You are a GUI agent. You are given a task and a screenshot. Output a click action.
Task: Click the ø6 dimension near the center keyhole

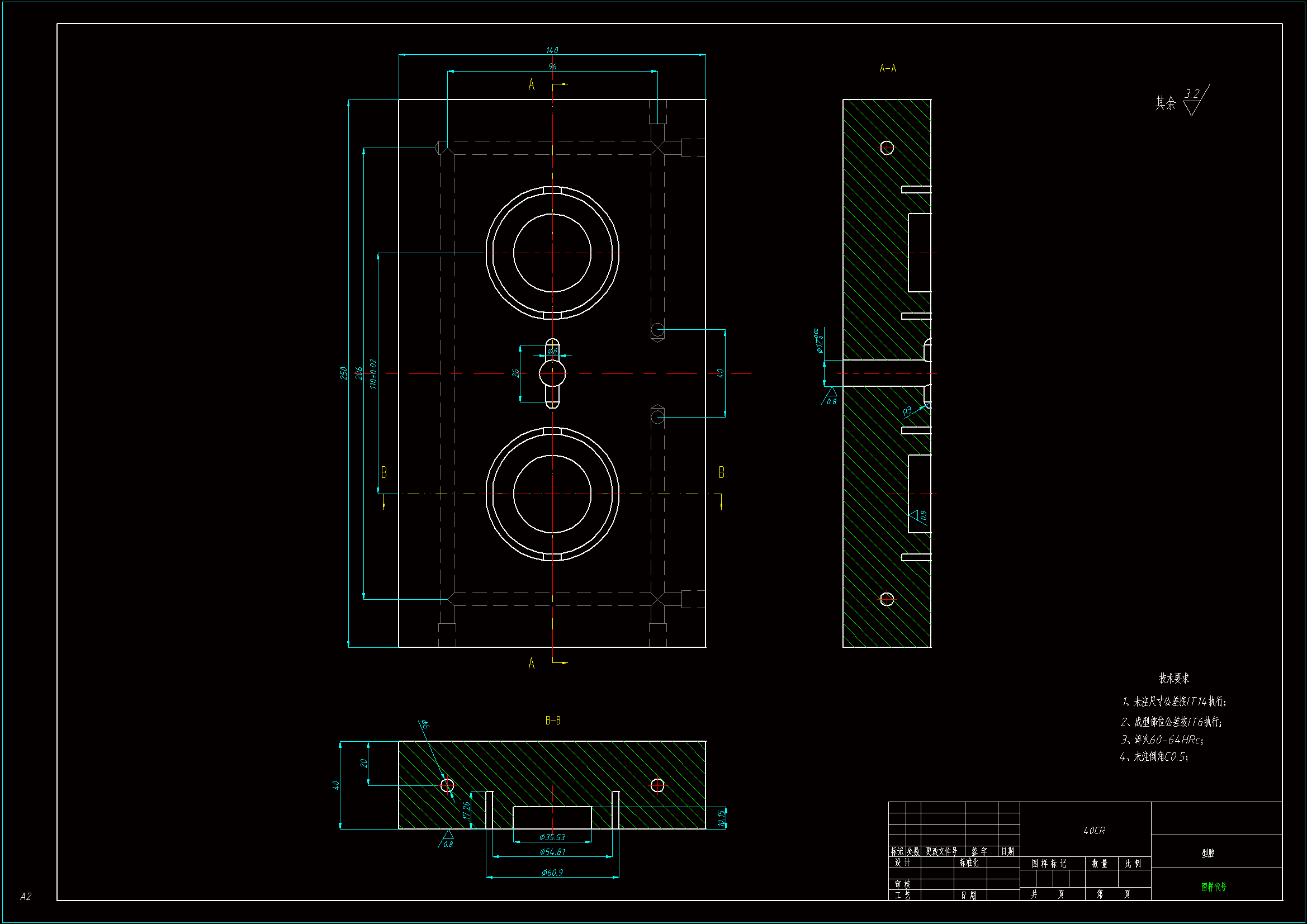[x=552, y=351]
